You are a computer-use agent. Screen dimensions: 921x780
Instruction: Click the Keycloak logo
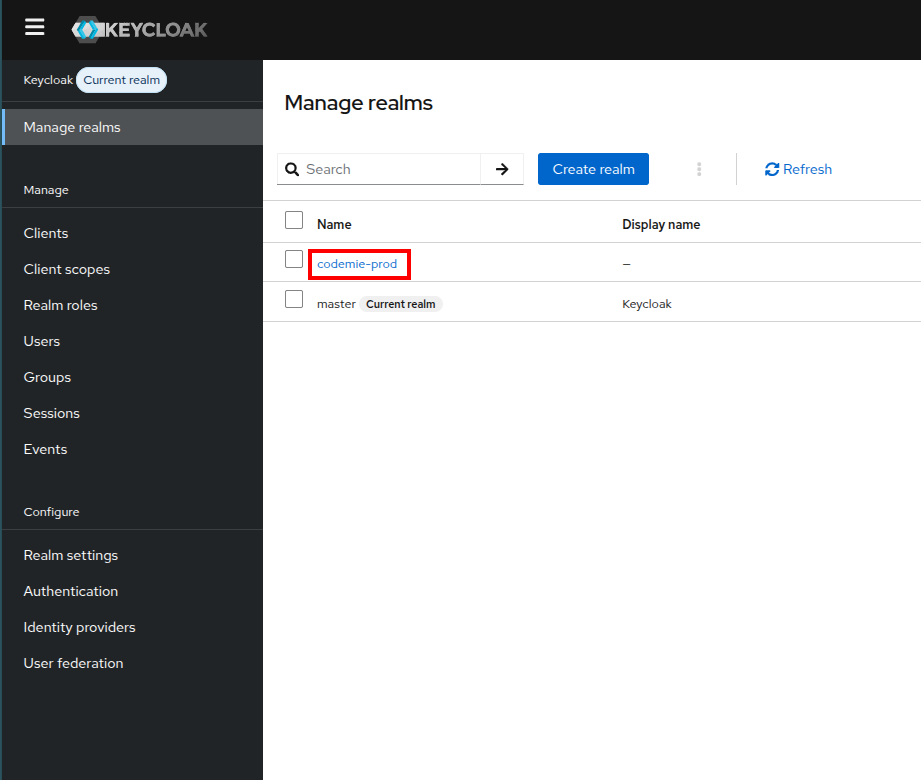point(139,29)
